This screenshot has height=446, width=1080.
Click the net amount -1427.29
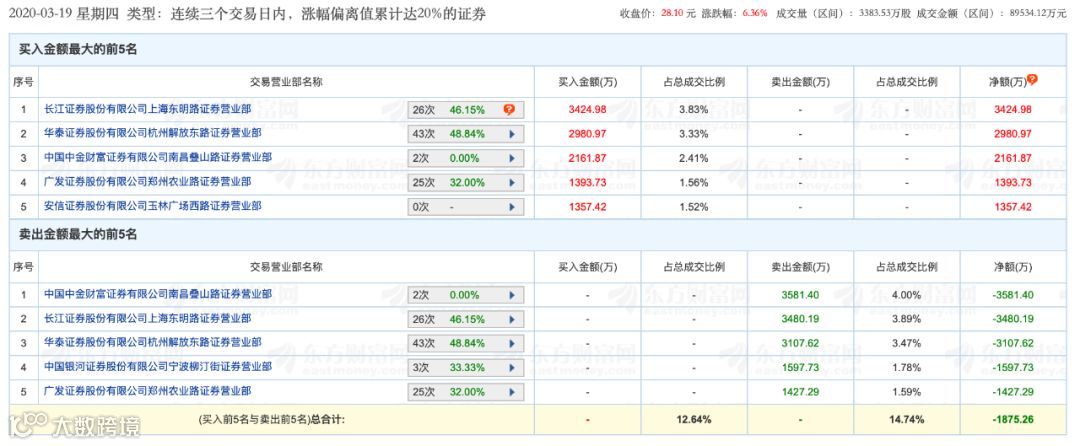click(x=1012, y=392)
